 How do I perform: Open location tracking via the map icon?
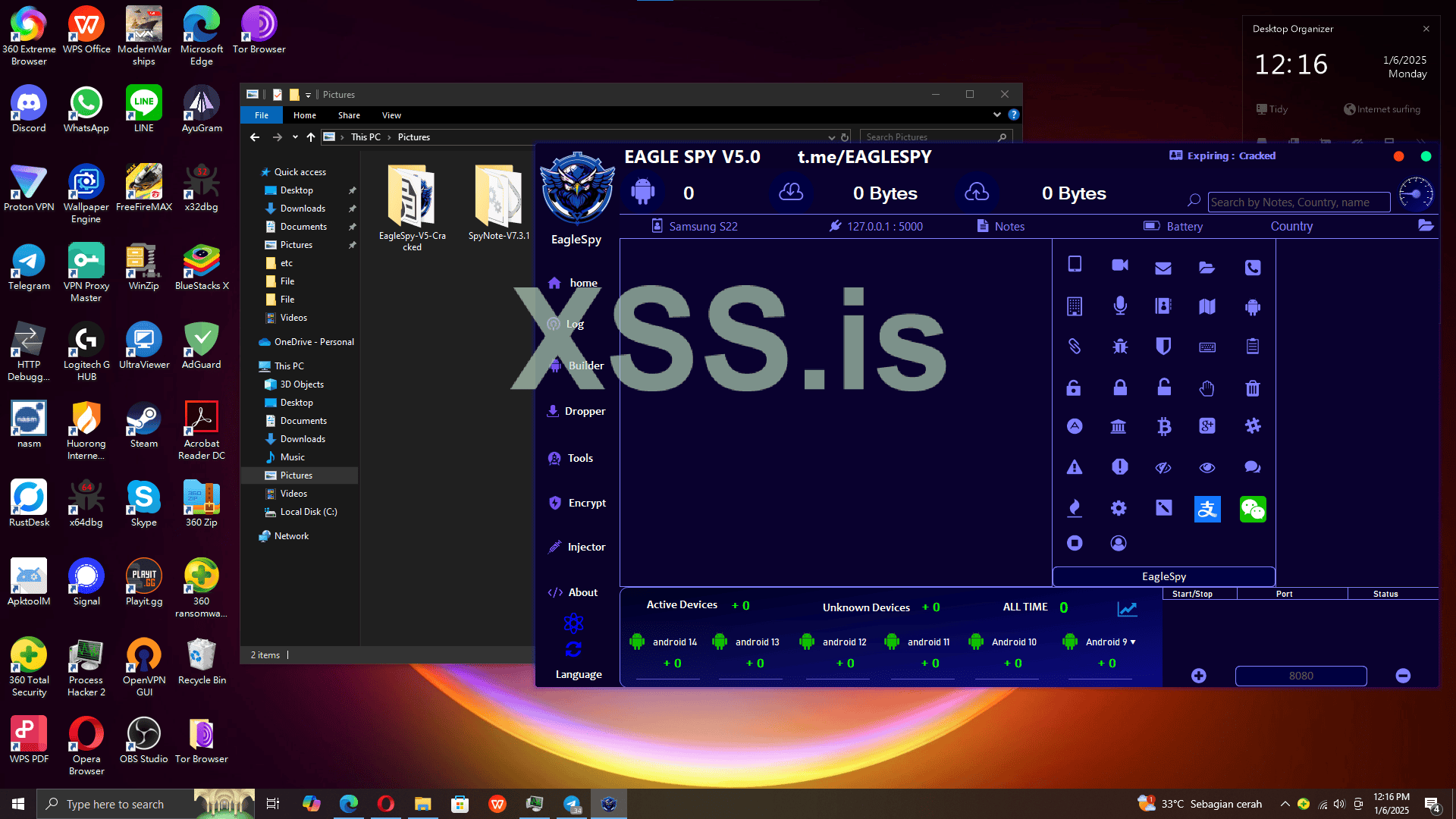pos(1207,306)
